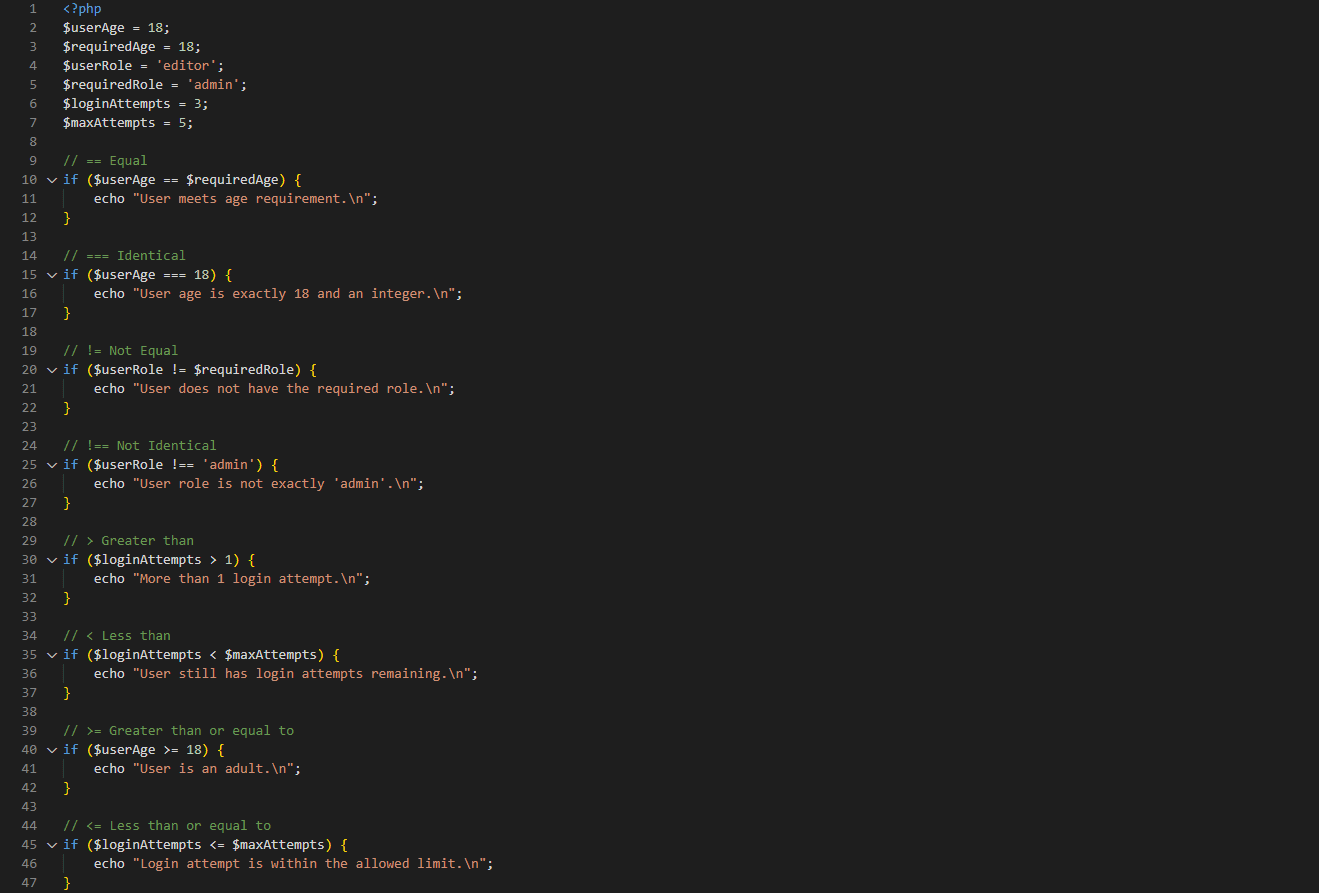Collapse the if block at line 30
This screenshot has height=893, width=1319.
[51, 560]
